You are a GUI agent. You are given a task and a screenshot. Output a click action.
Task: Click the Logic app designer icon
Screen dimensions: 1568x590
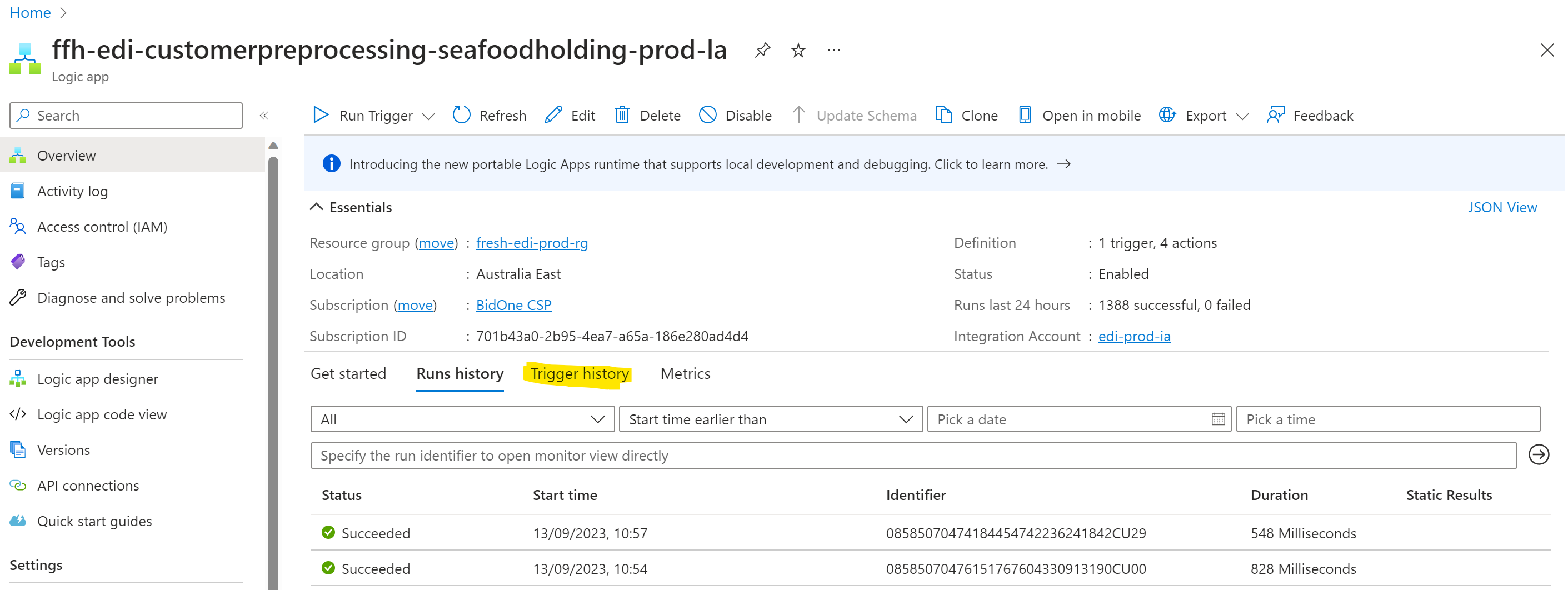(18, 378)
